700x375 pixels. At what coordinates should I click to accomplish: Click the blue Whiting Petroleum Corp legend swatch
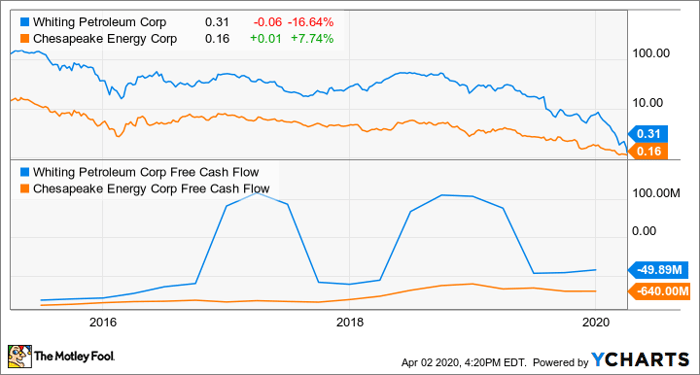pyautogui.click(x=25, y=22)
